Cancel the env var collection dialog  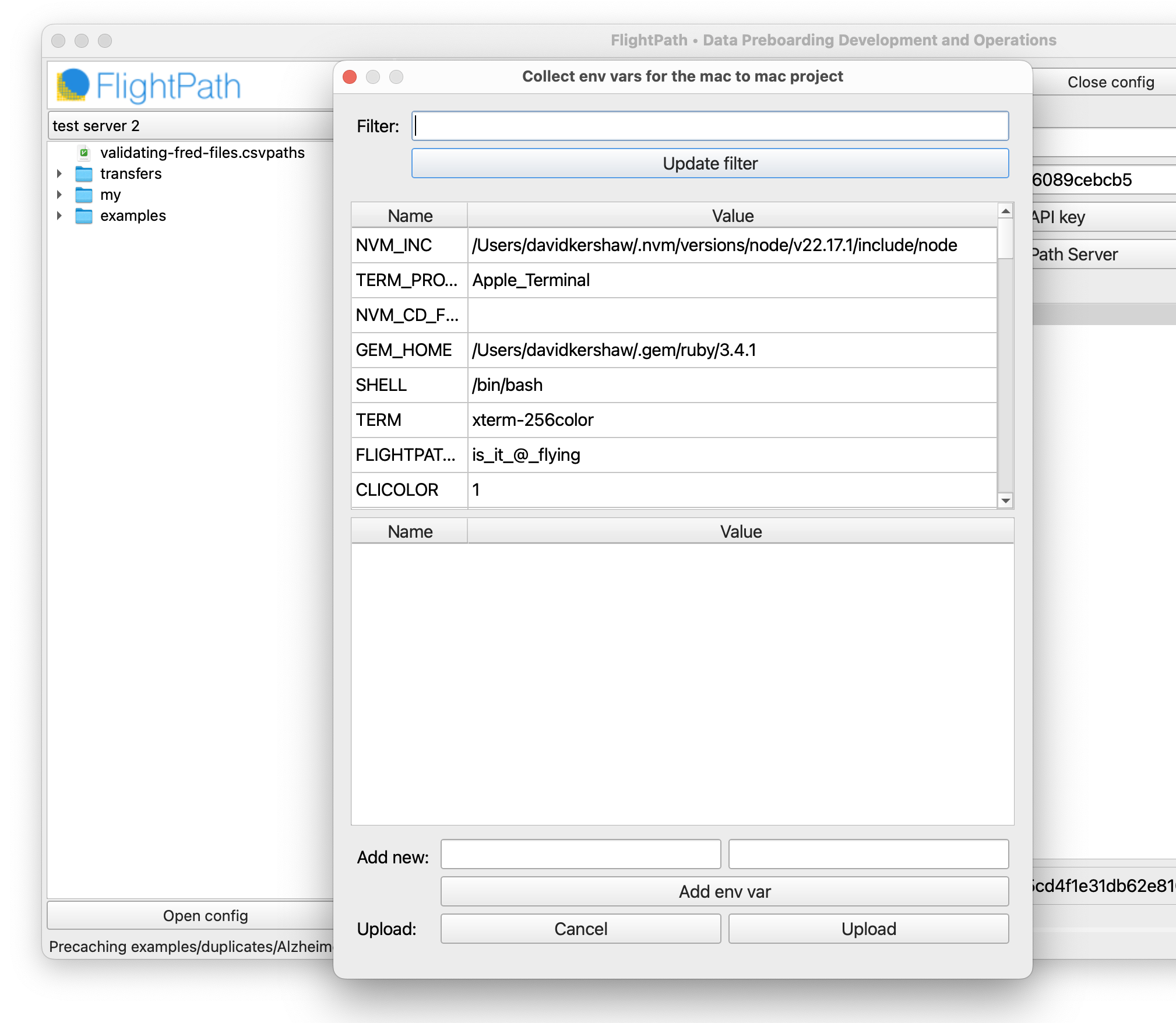click(x=580, y=929)
